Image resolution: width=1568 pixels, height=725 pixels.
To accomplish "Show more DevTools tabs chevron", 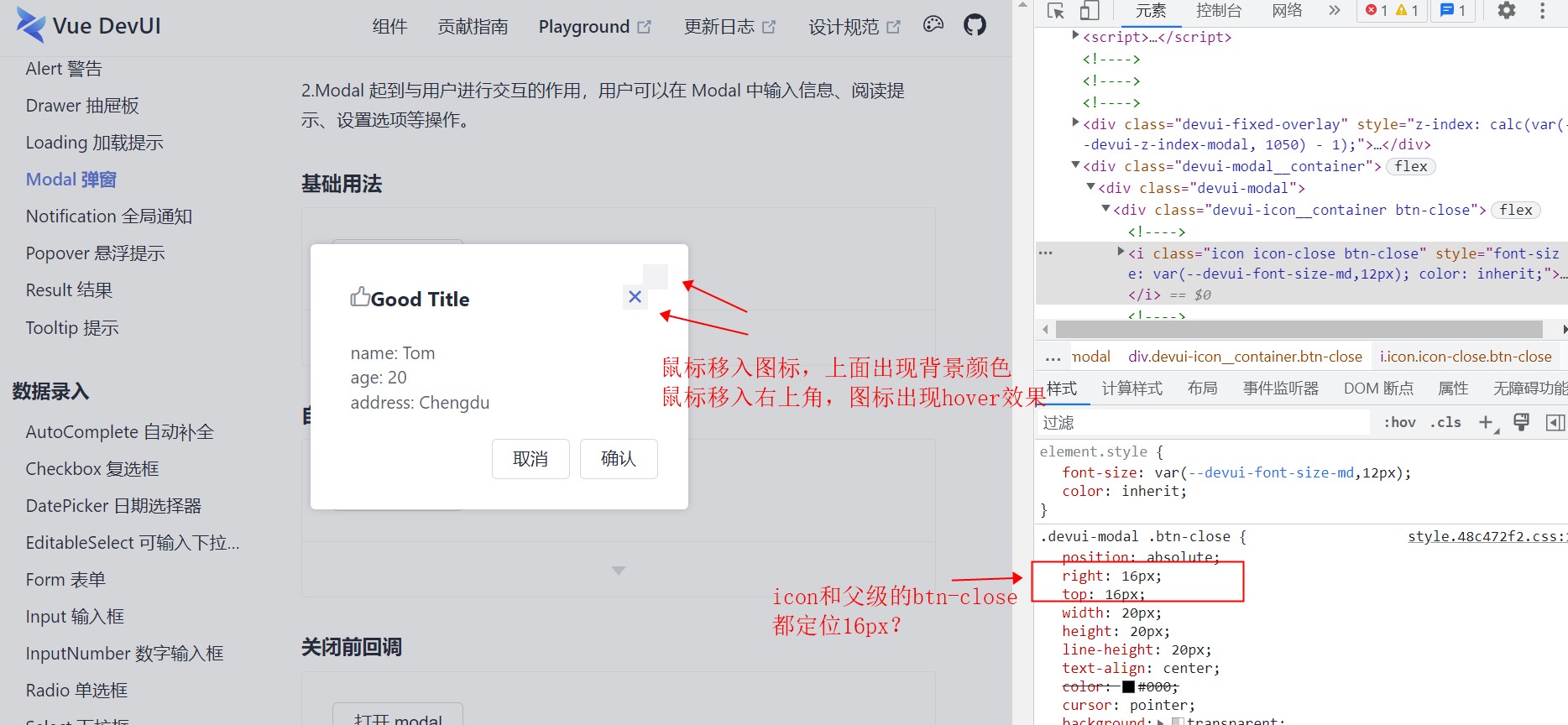I will coord(1335,11).
